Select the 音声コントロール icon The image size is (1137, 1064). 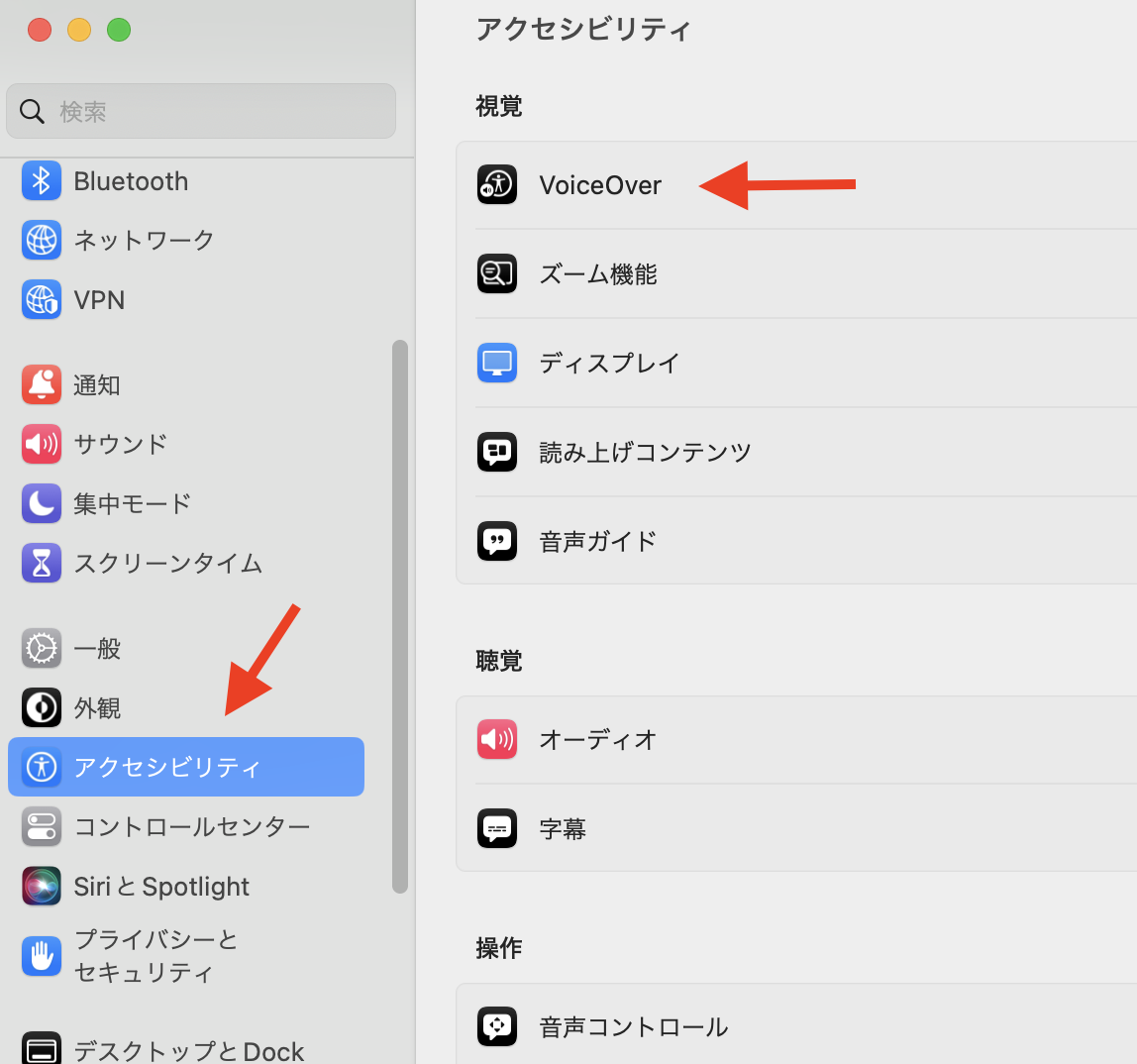tap(497, 1026)
